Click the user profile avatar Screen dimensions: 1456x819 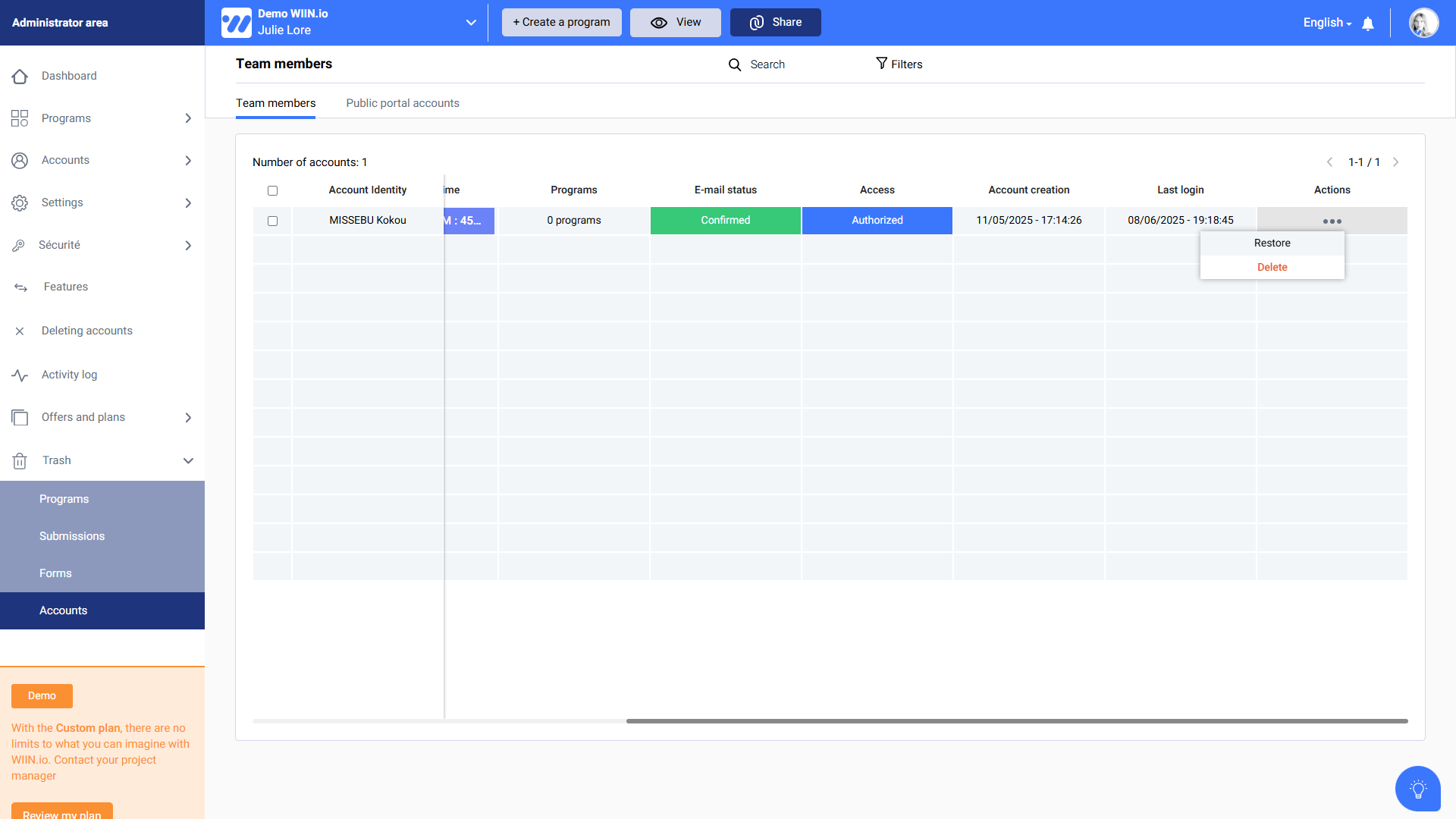pyautogui.click(x=1423, y=23)
